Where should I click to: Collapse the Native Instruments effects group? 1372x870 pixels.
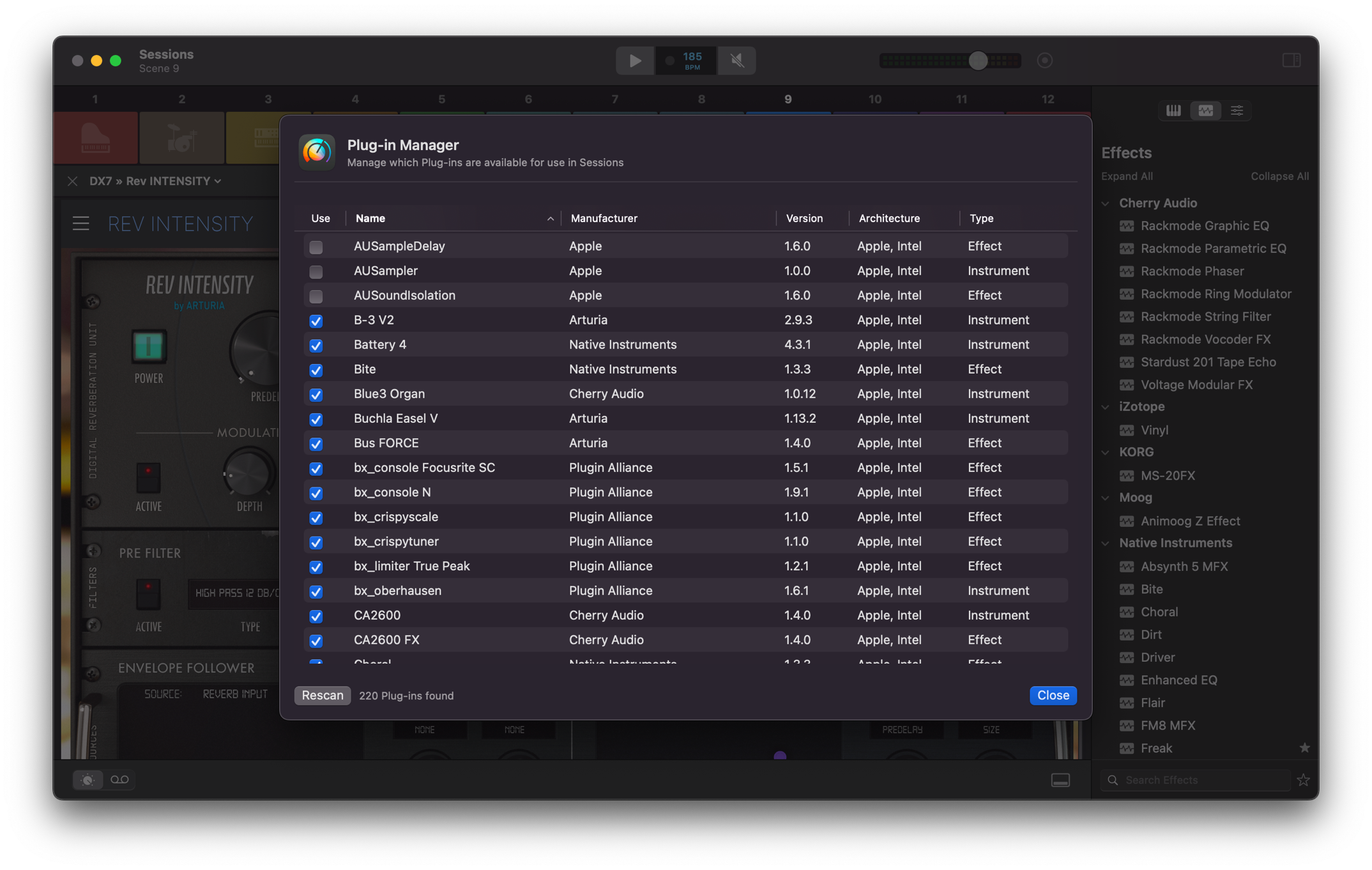pyautogui.click(x=1106, y=543)
